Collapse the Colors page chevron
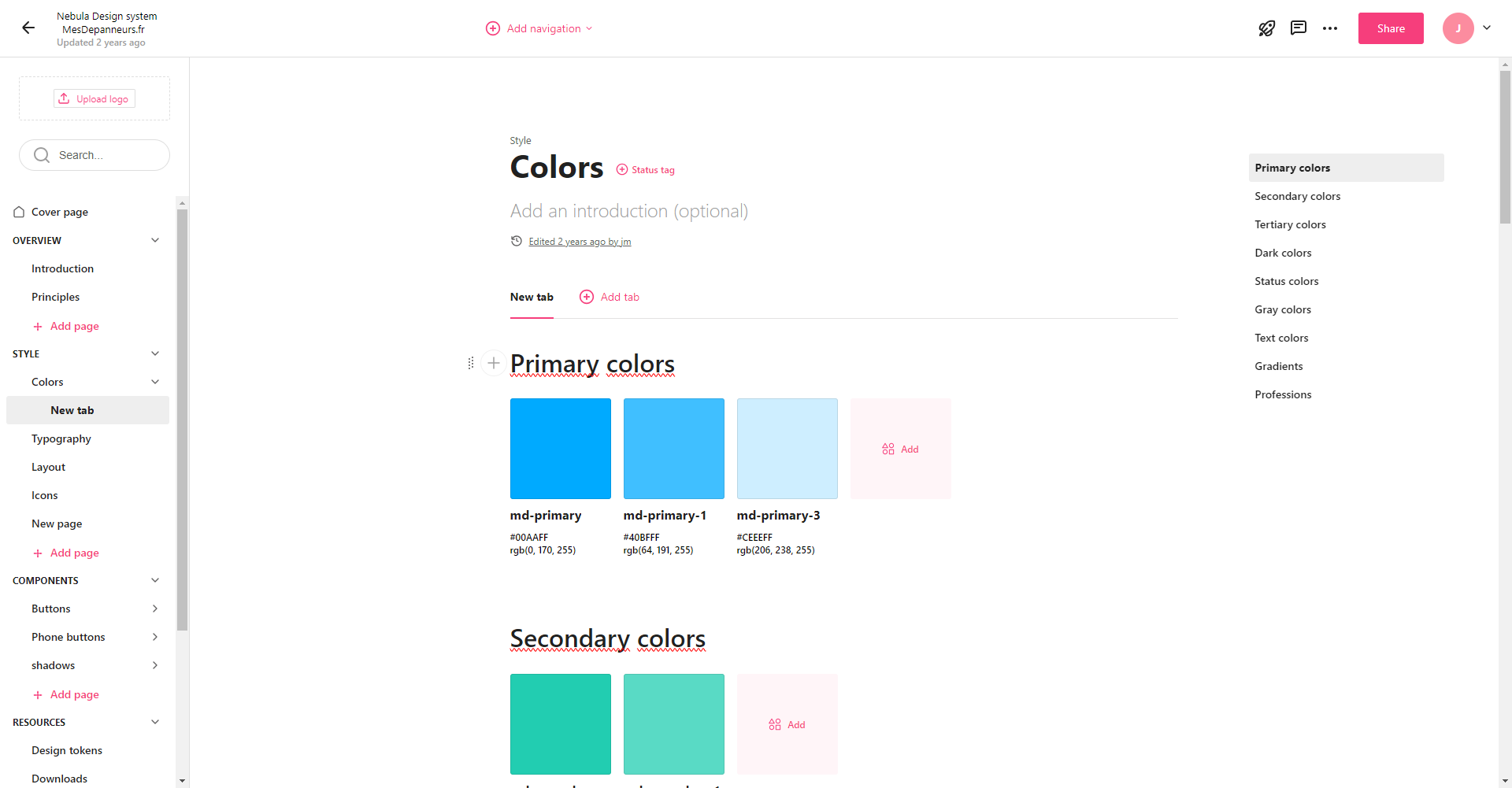1512x788 pixels. pyautogui.click(x=155, y=382)
